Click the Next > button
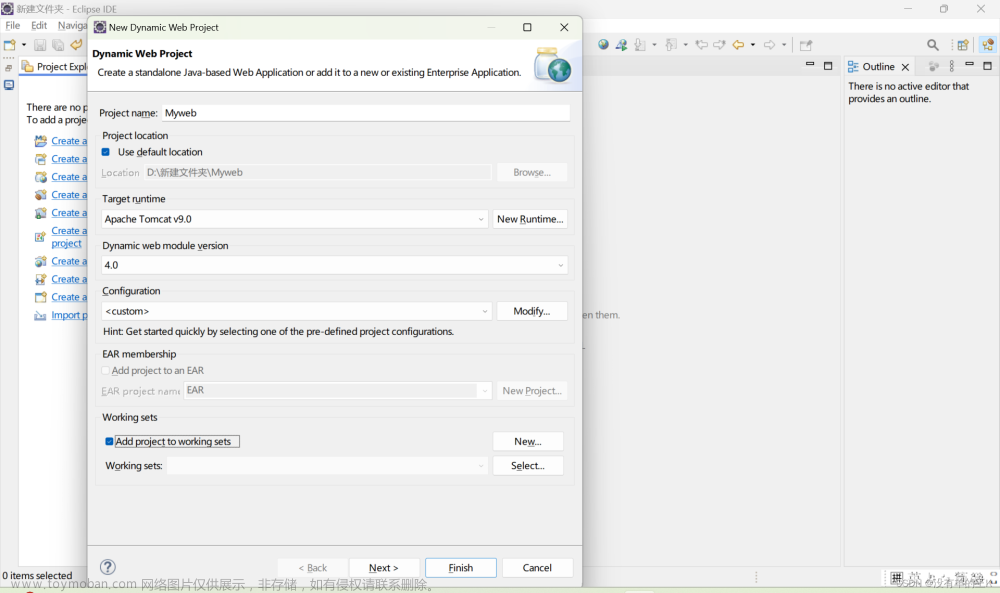 click(x=383, y=567)
